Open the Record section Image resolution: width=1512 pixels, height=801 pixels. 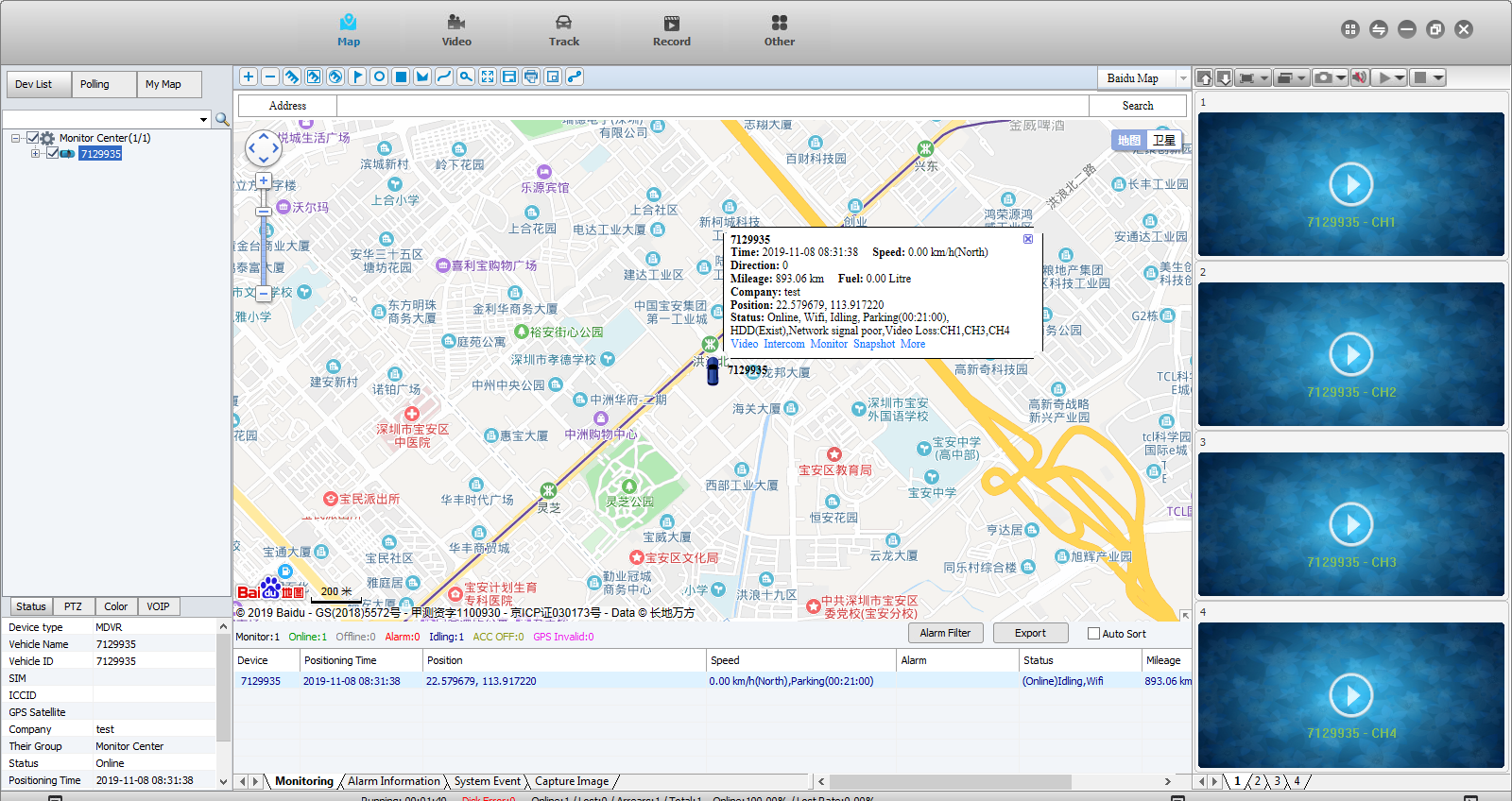[672, 31]
